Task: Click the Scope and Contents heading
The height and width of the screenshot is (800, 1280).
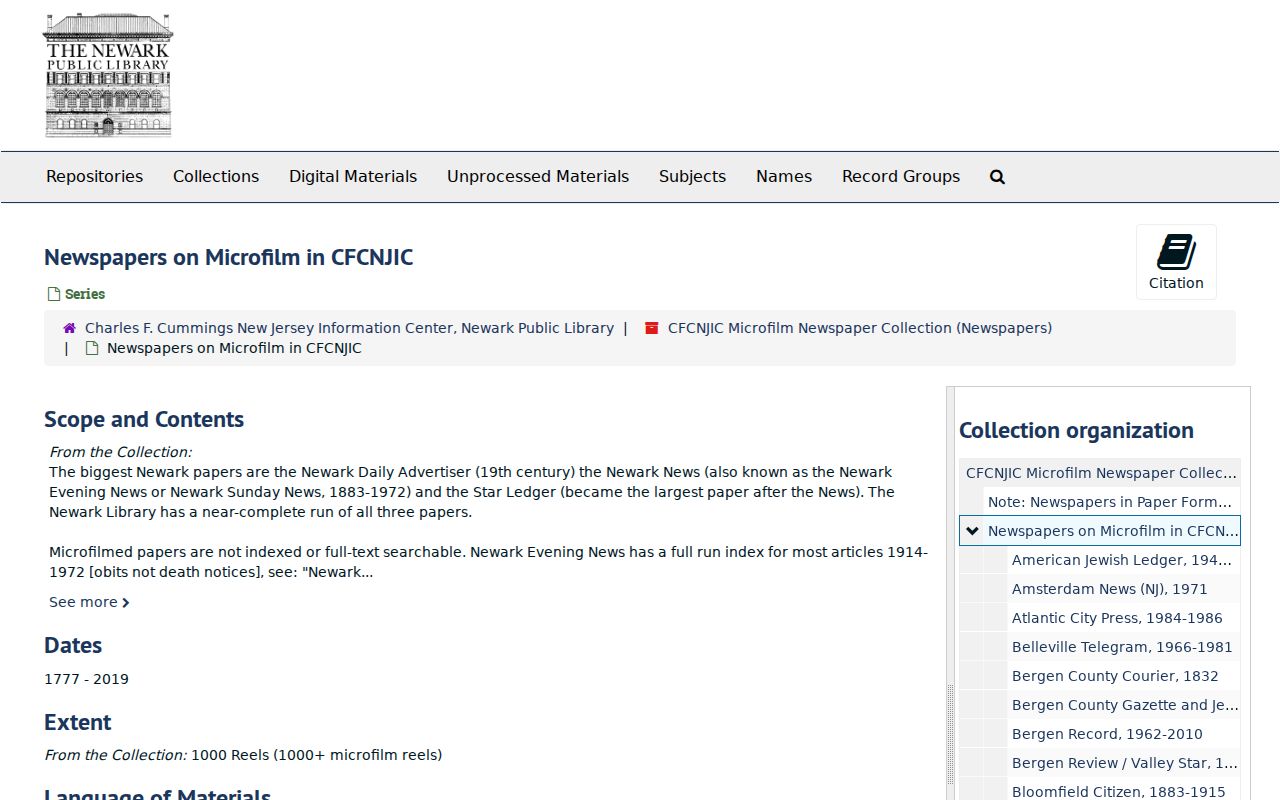Action: (x=144, y=420)
